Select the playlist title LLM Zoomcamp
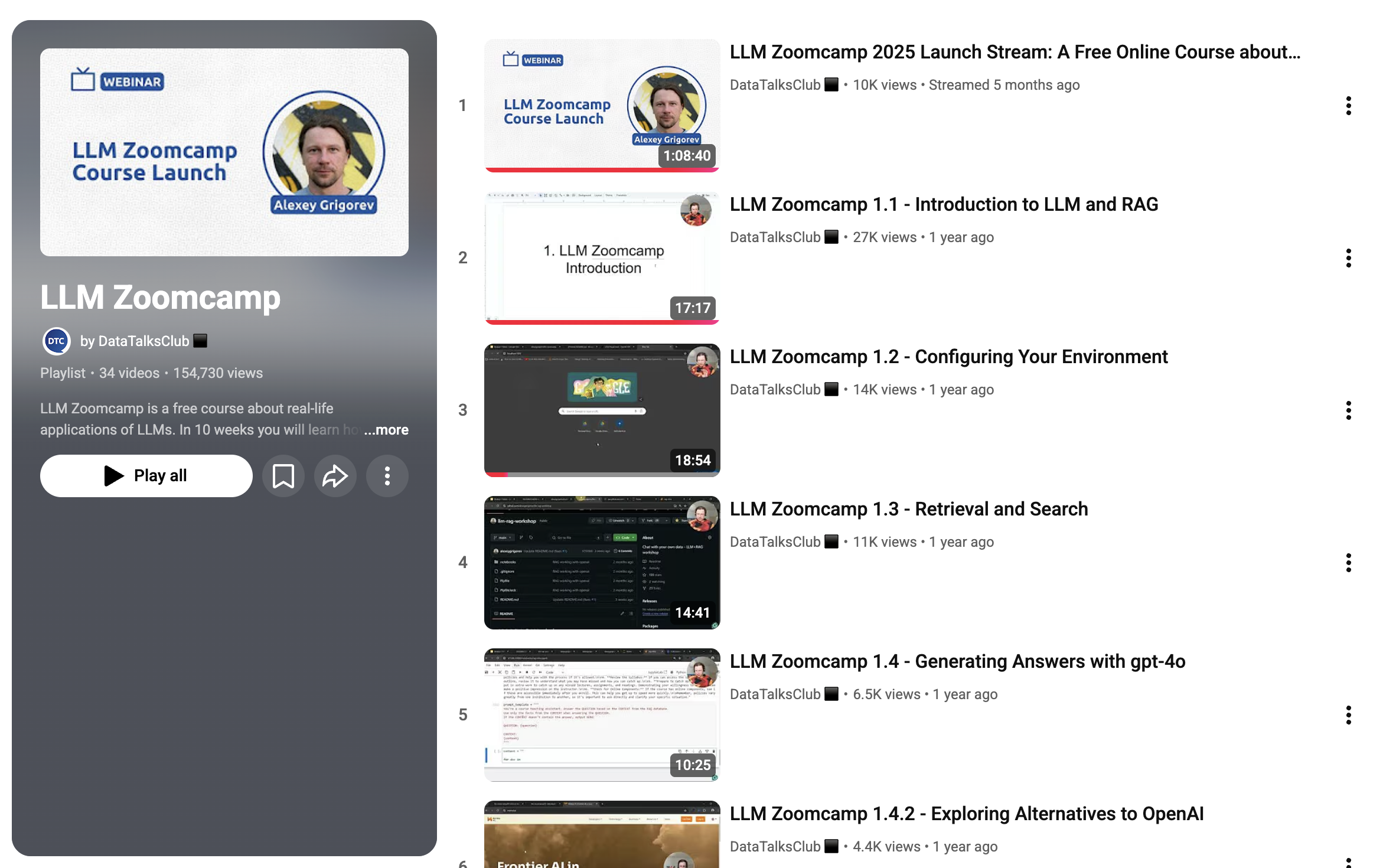This screenshot has width=1396, height=868. coord(159,298)
